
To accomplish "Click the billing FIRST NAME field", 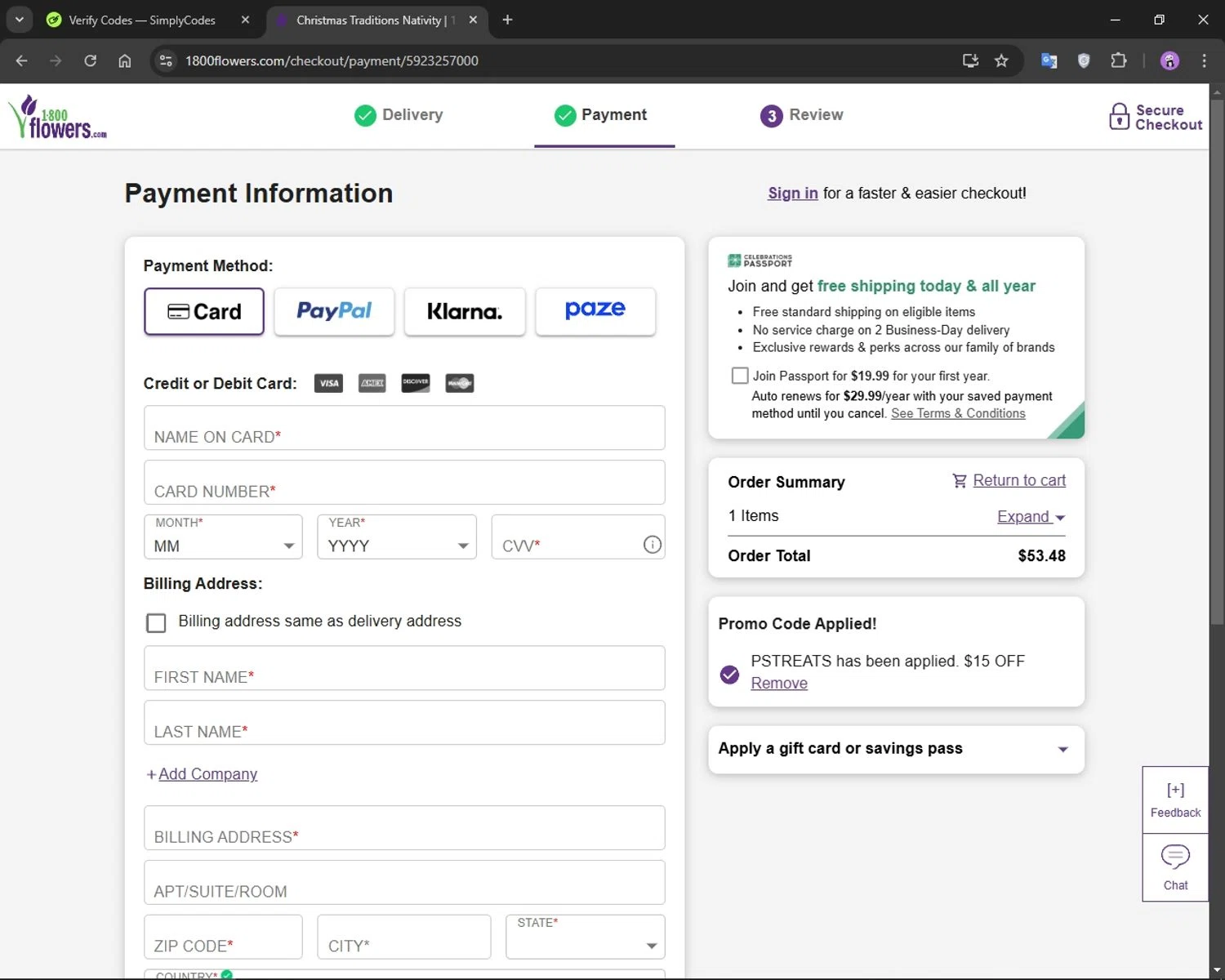I will click(404, 668).
